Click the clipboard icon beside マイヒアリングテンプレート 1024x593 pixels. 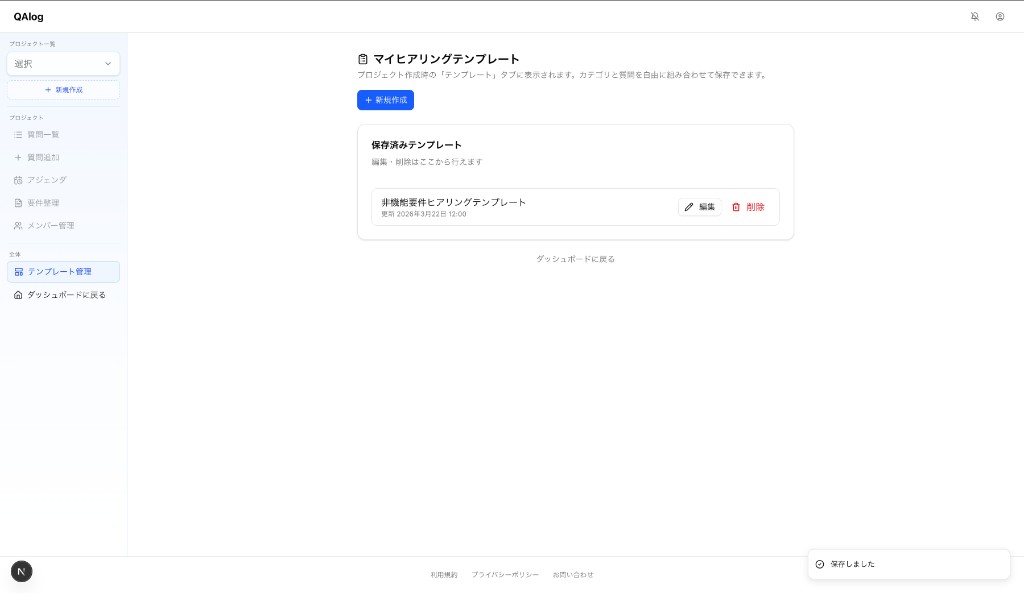(361, 59)
